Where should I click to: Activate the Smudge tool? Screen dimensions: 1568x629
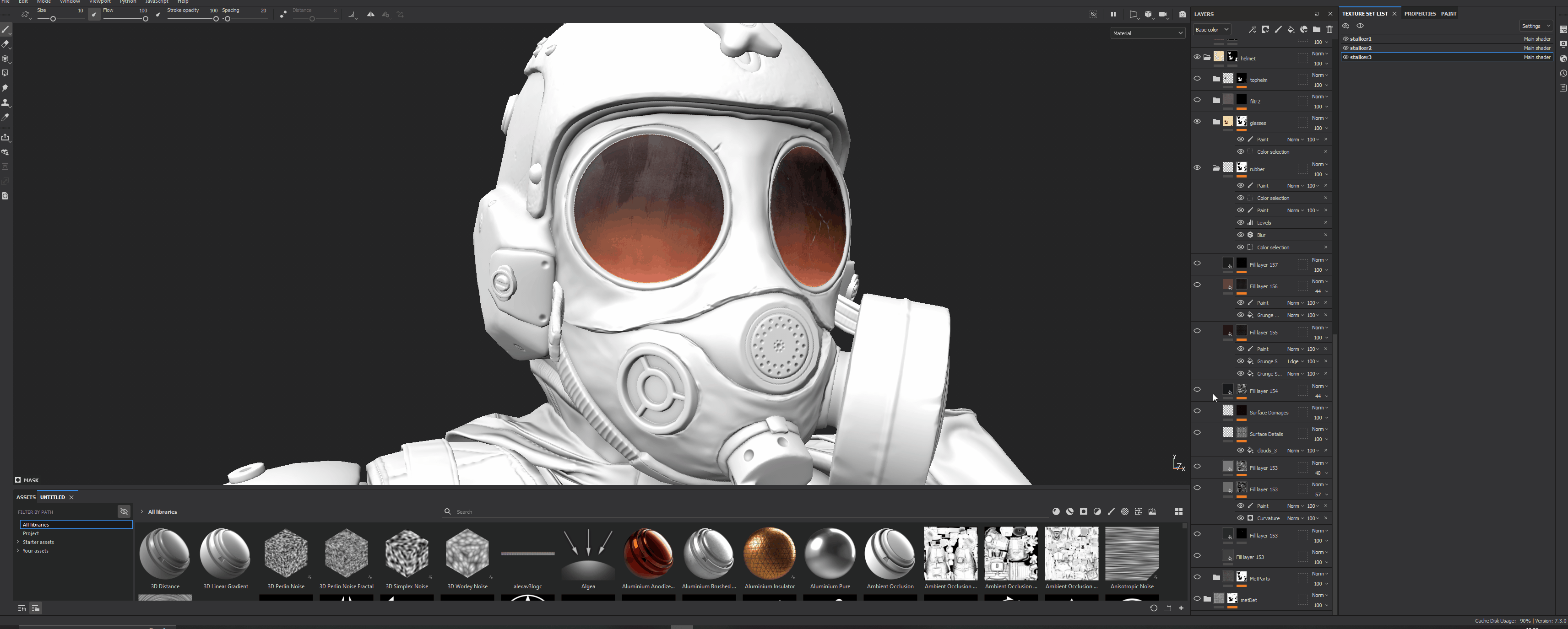[5, 88]
